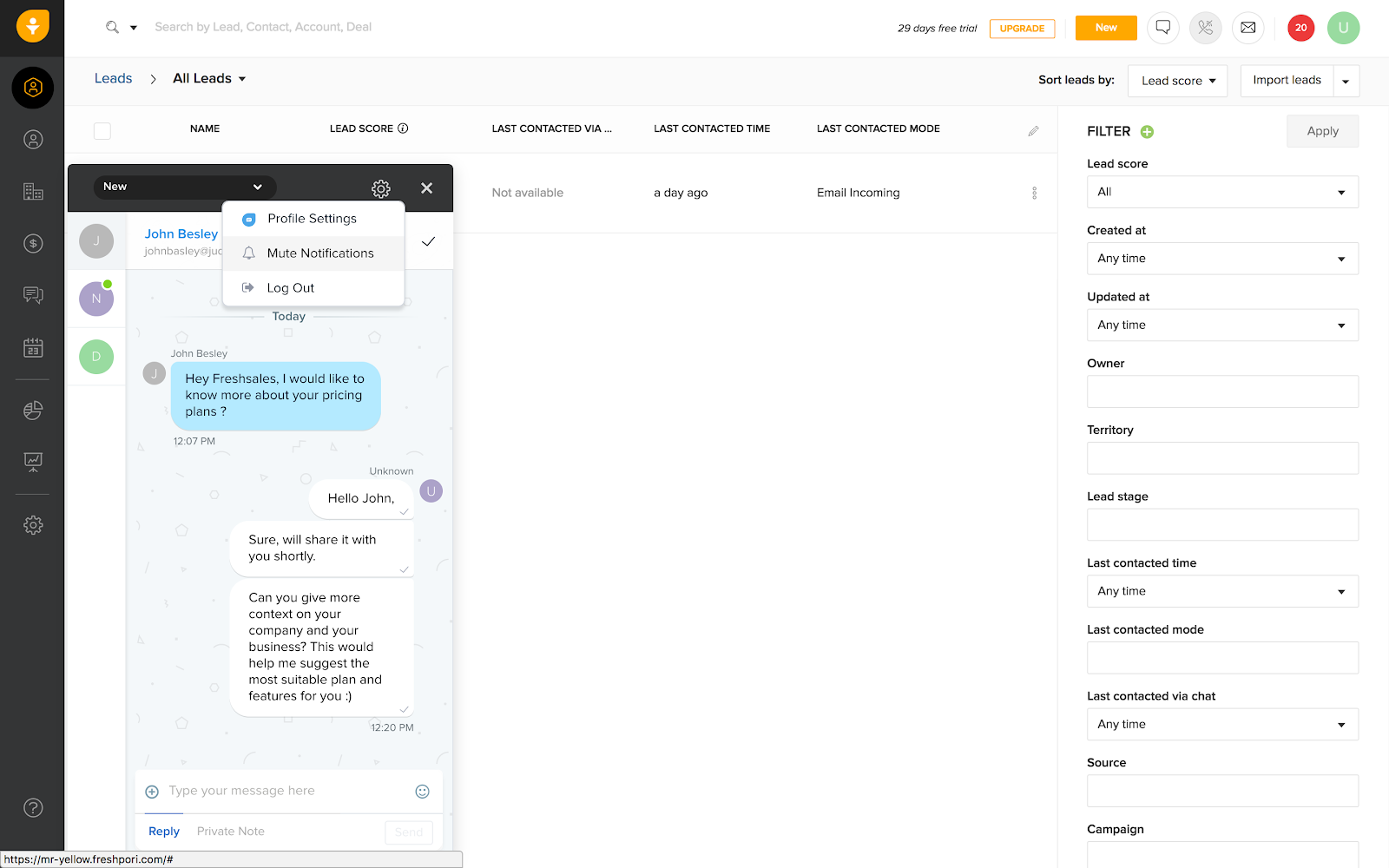1389x868 pixels.
Task: Click the Import leads button
Action: (x=1287, y=81)
